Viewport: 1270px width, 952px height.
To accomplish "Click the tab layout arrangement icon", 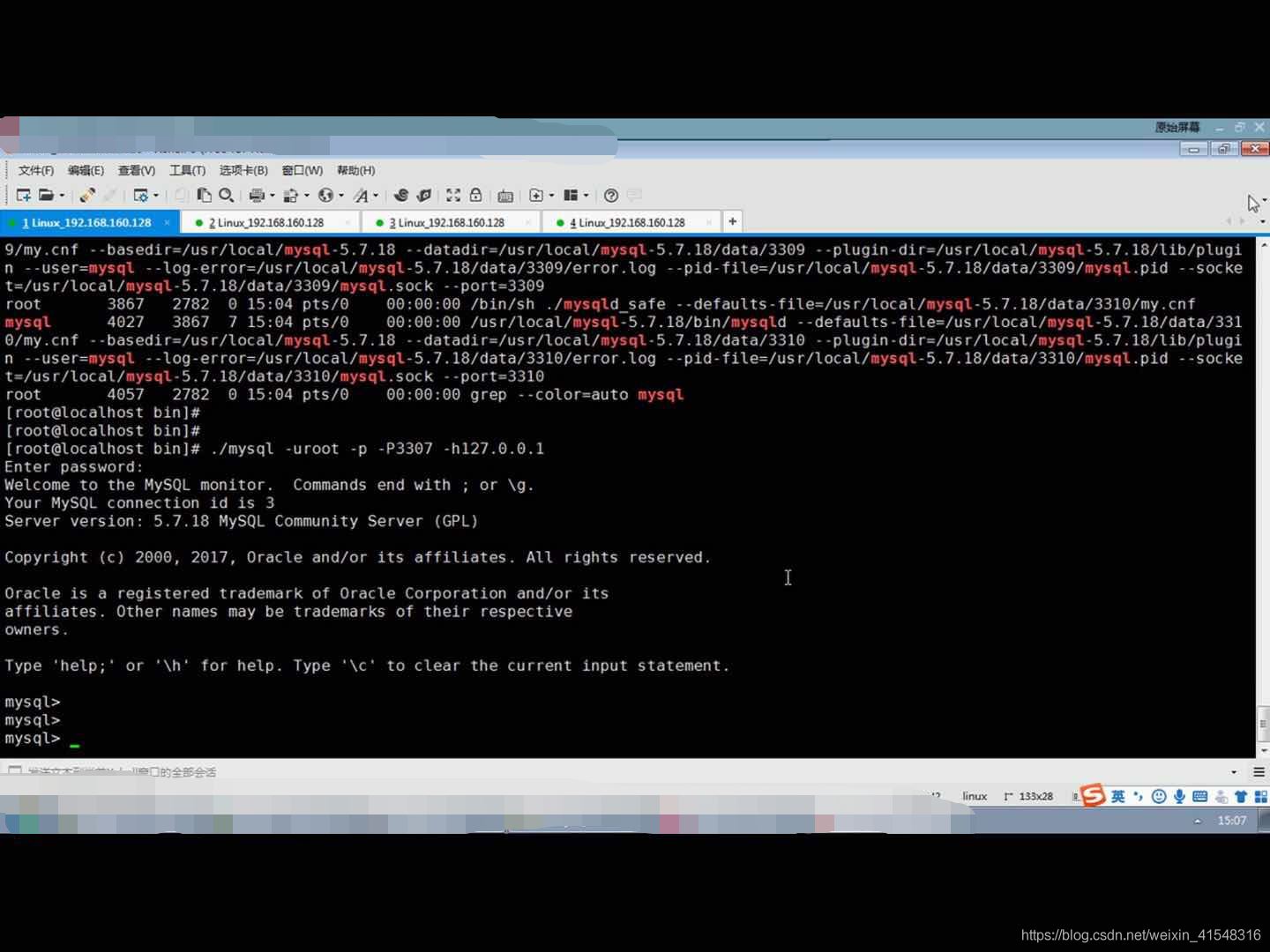I will point(571,195).
